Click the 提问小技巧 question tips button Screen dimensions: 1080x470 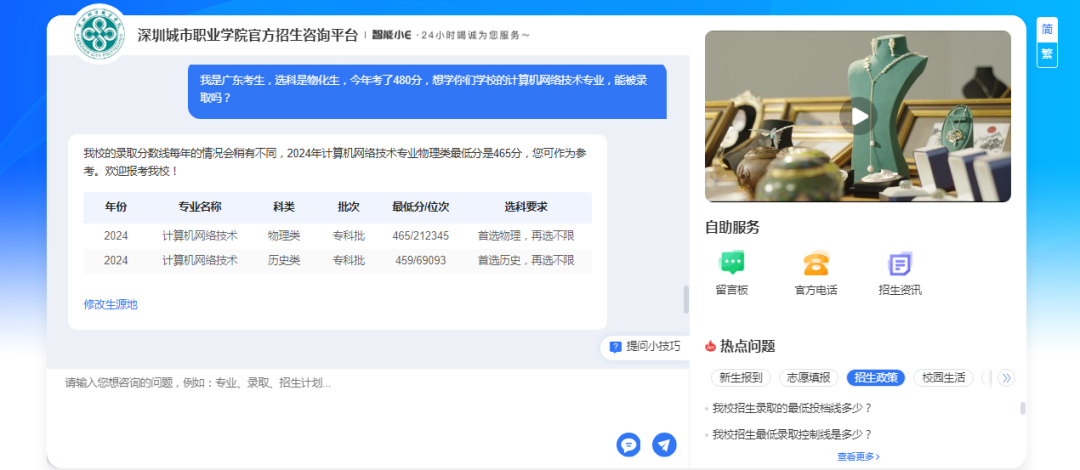[644, 346]
